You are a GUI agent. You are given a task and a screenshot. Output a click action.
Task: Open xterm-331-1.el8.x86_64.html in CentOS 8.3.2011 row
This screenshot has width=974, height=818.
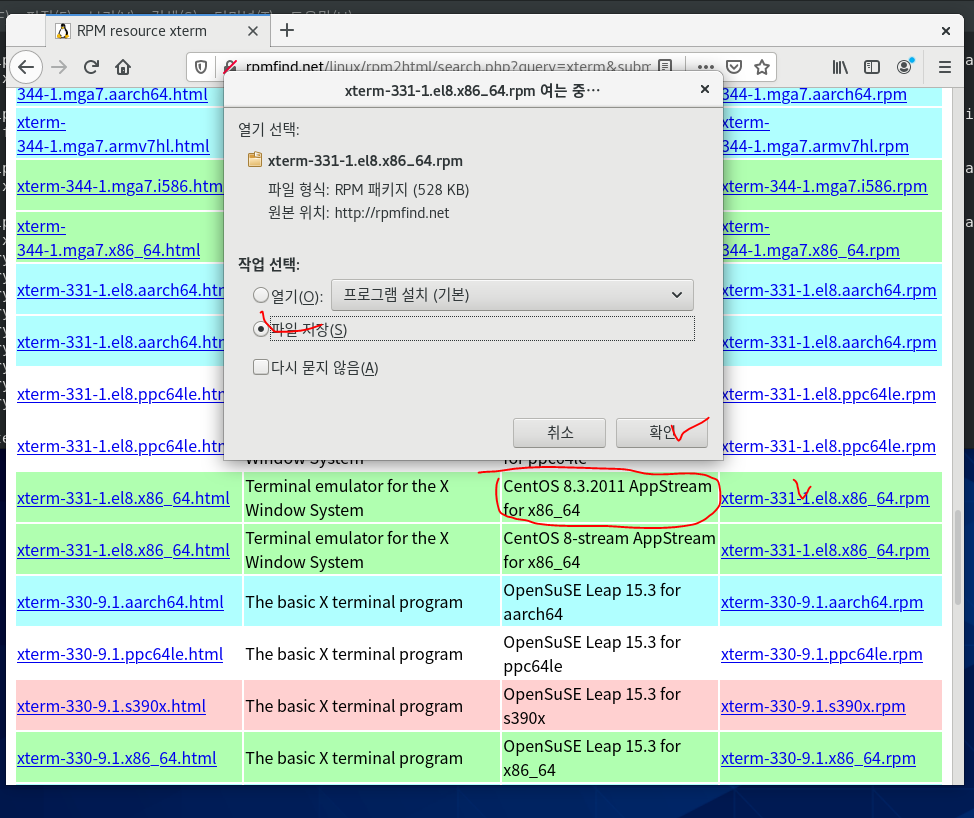[123, 498]
